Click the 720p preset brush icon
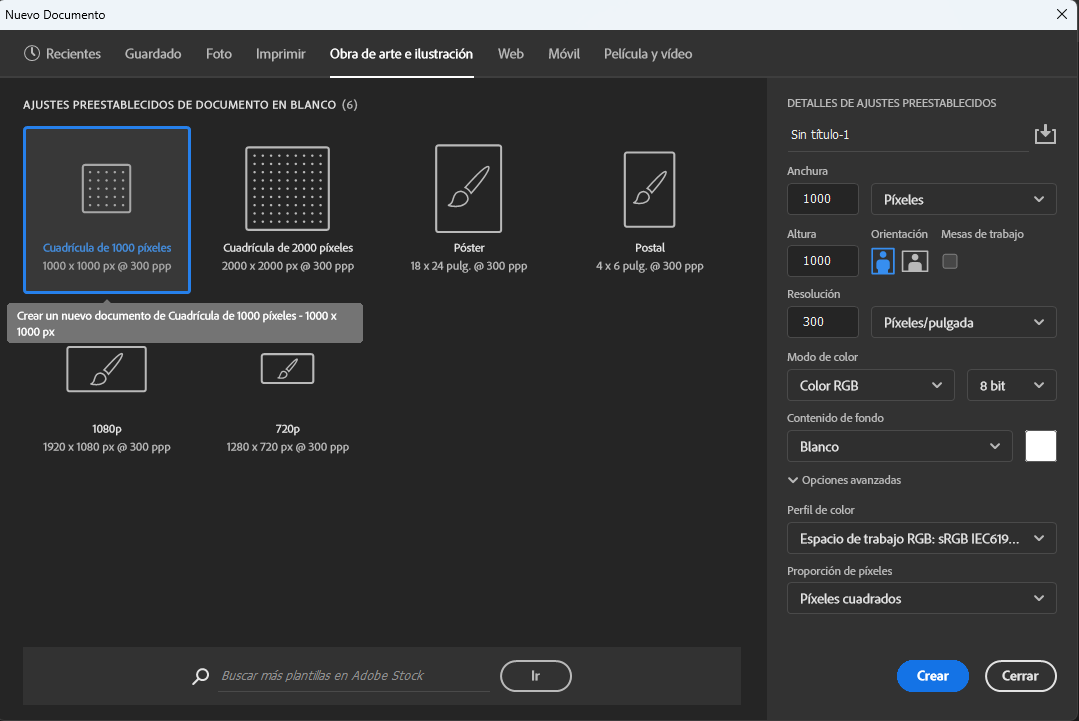Image resolution: width=1079 pixels, height=721 pixels. [x=288, y=369]
